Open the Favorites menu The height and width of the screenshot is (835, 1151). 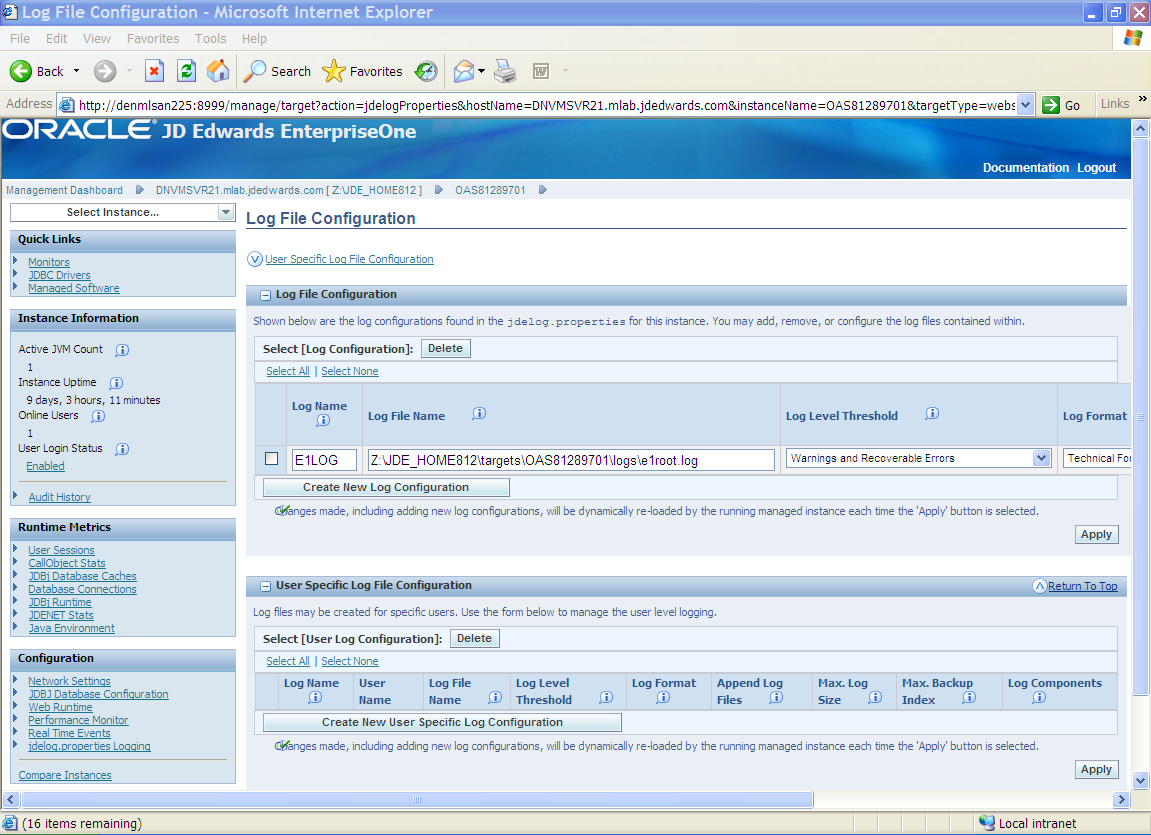153,39
